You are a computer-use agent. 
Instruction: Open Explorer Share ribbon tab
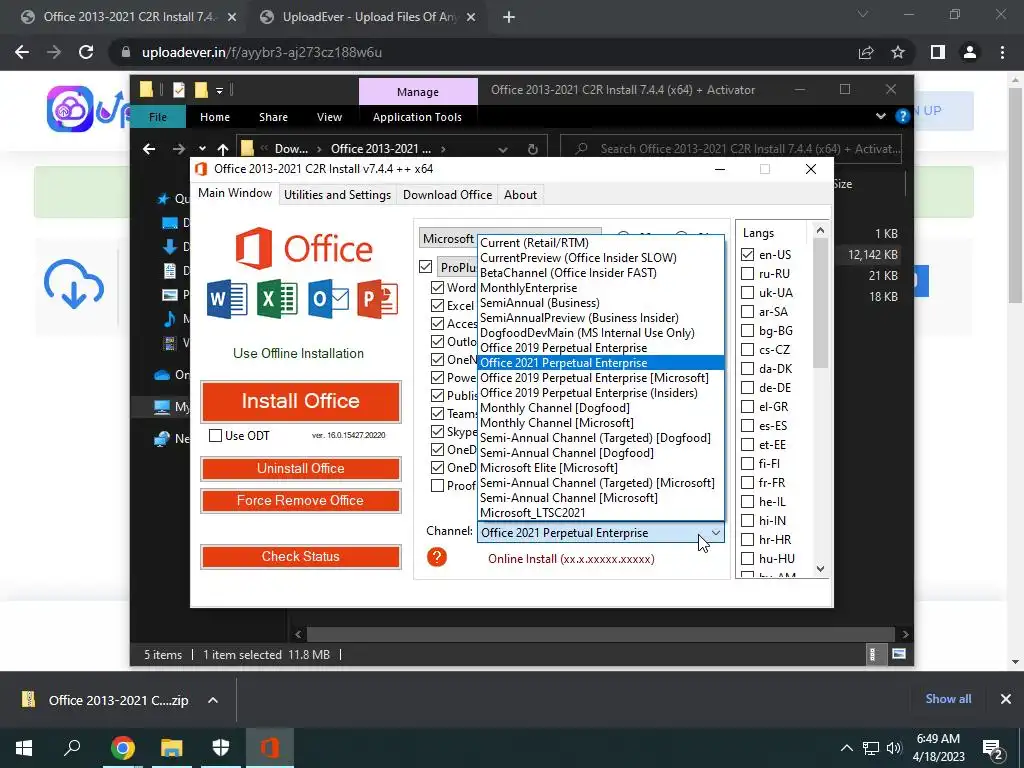[x=273, y=117]
